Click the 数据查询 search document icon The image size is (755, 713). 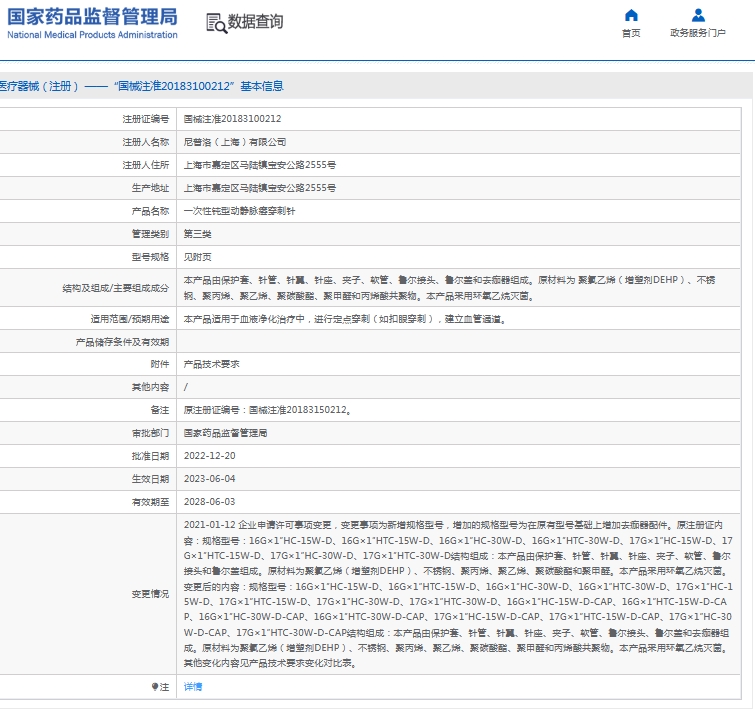tap(216, 23)
